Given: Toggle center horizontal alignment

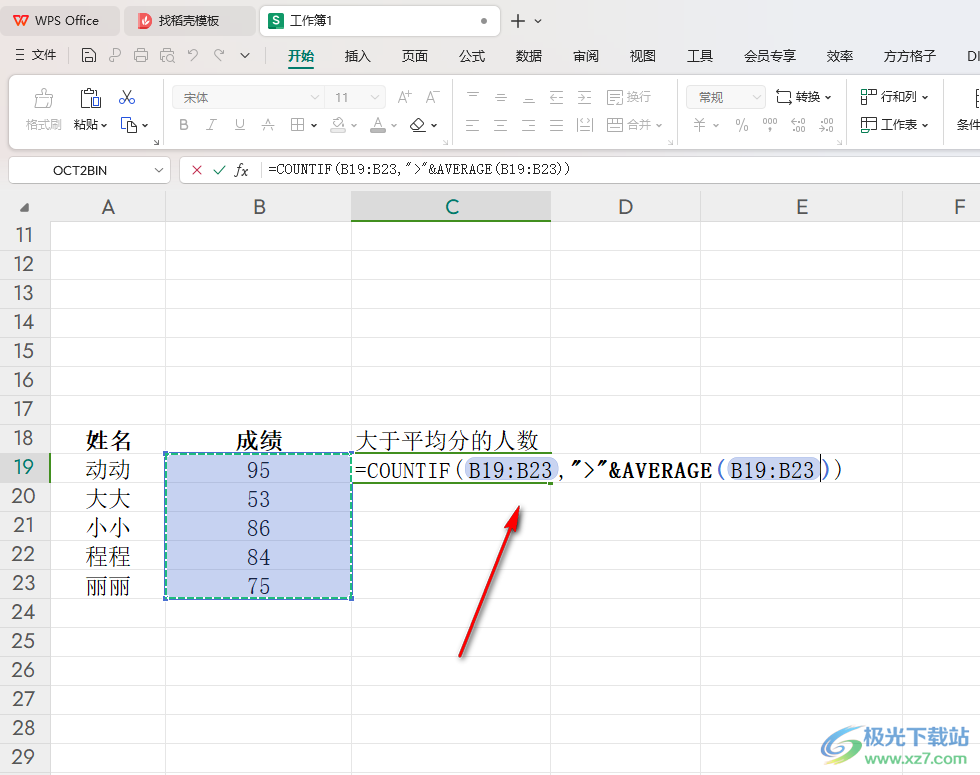Looking at the screenshot, I should tap(501, 125).
